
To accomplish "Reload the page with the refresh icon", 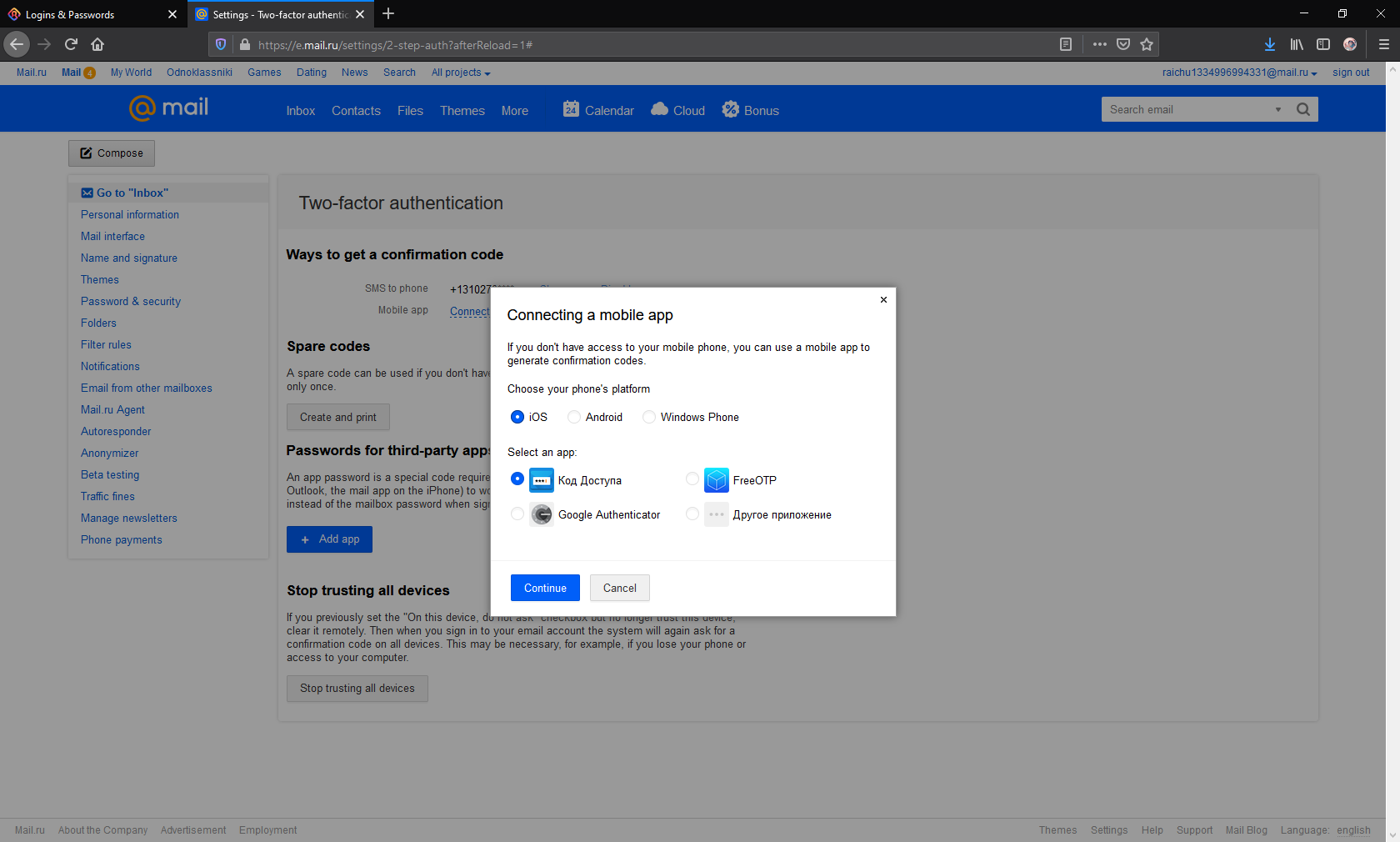I will 71,44.
